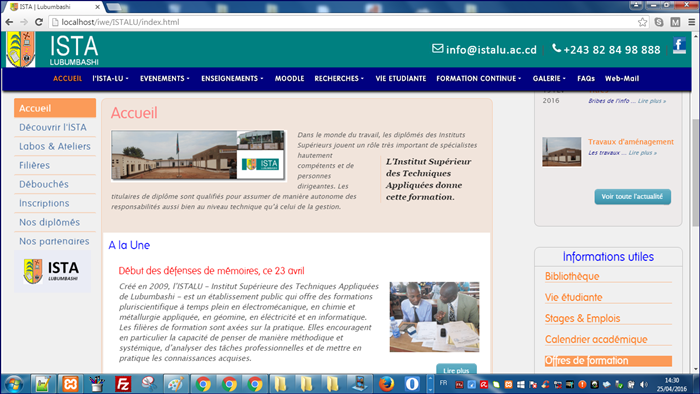The image size is (700, 394).
Task: Expand the GALERIE dropdown menu
Action: [x=549, y=79]
